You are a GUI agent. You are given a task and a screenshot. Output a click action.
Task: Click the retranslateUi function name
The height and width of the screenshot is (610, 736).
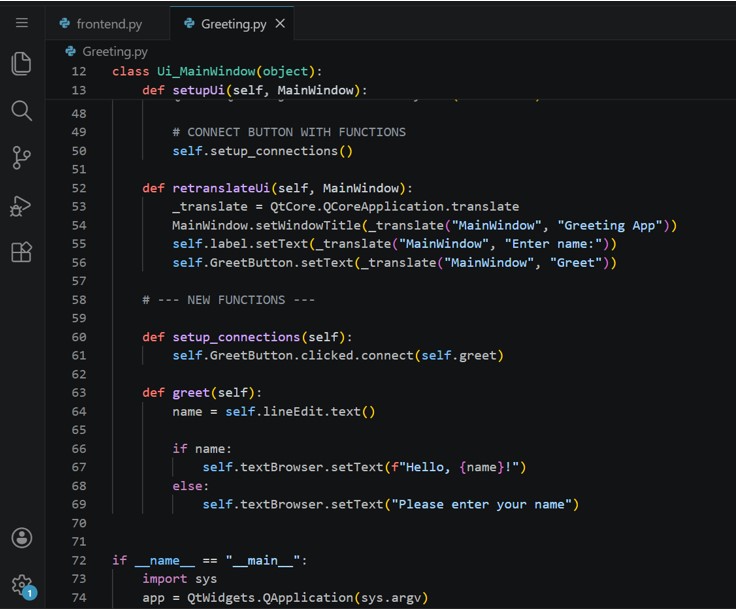[221, 188]
